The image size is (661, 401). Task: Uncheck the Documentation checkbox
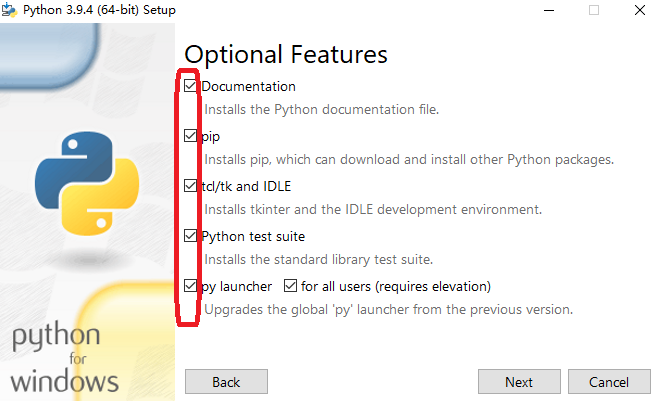(x=191, y=86)
